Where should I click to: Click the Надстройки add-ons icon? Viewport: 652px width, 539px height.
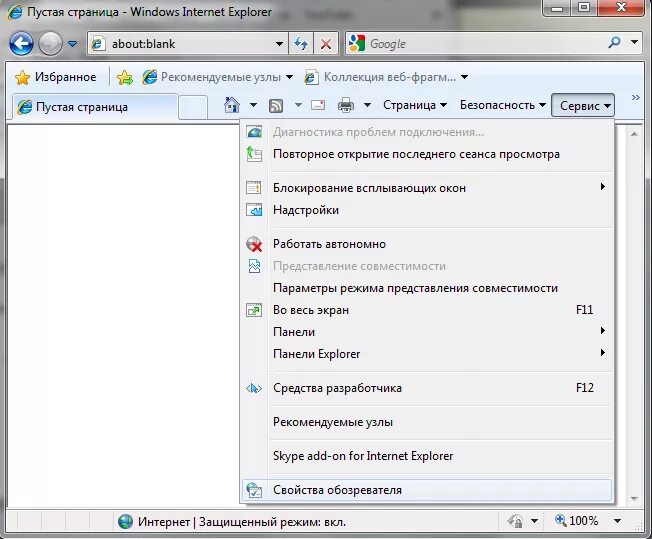pos(254,210)
